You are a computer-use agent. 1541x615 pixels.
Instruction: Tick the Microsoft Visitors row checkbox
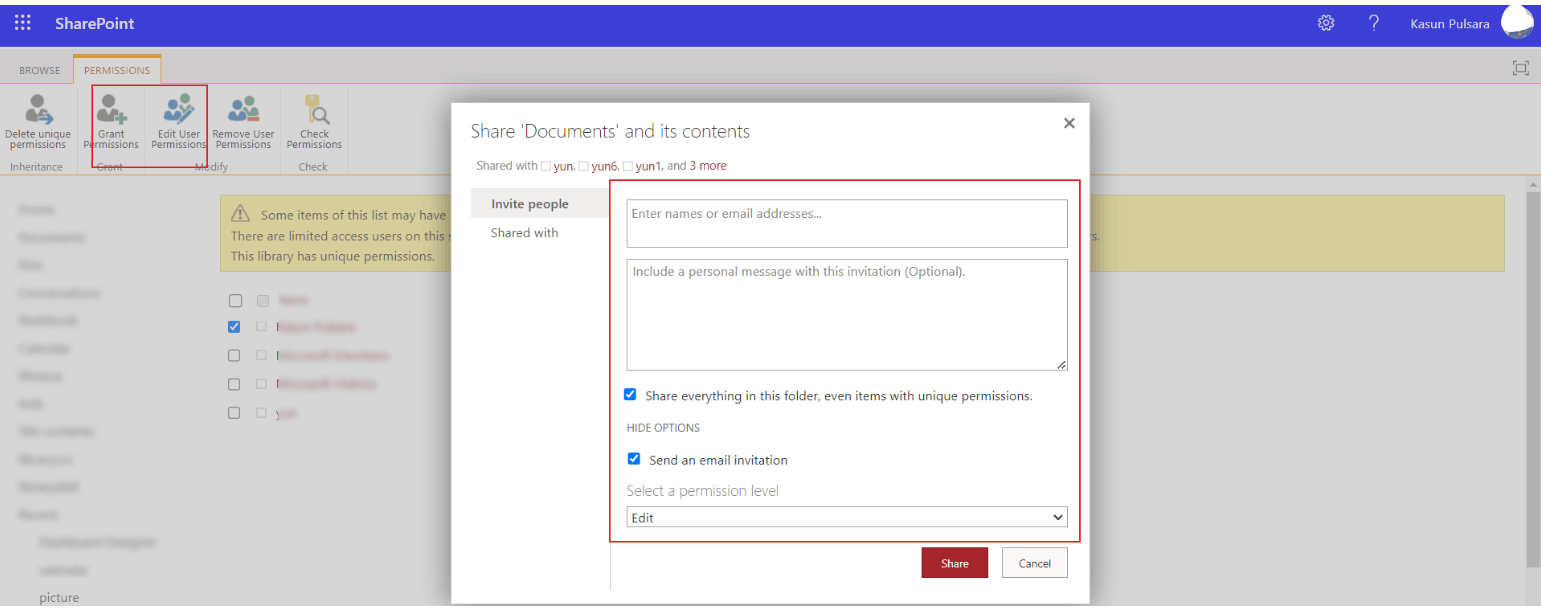(234, 384)
